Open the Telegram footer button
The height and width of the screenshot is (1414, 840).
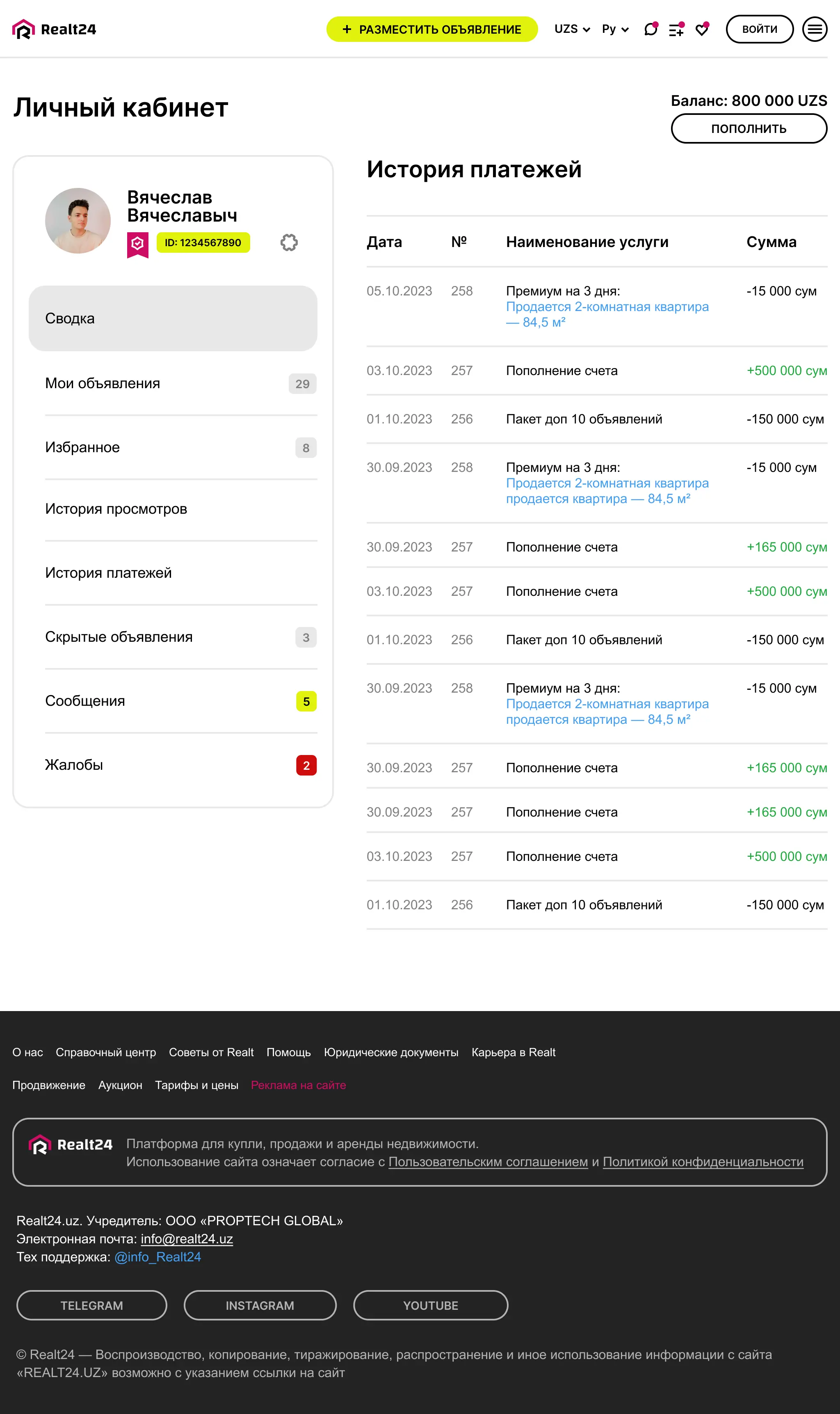[x=92, y=1305]
